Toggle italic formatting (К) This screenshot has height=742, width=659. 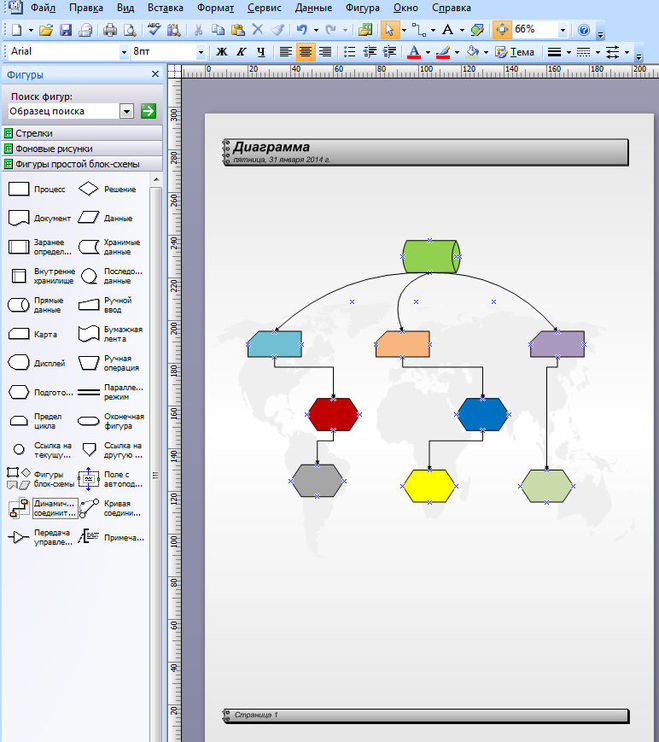(241, 52)
